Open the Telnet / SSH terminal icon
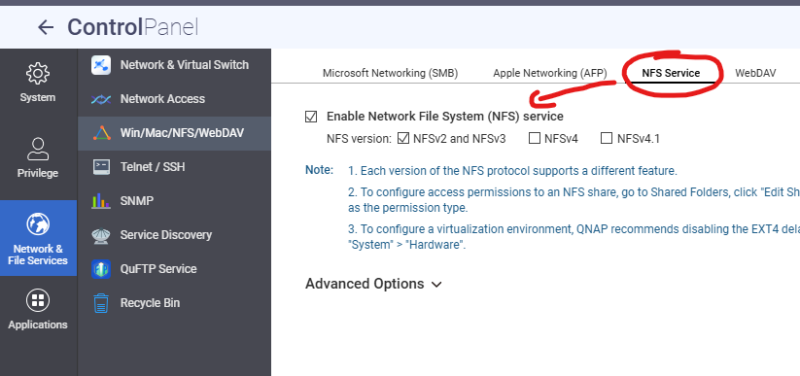800x376 pixels. [101, 167]
